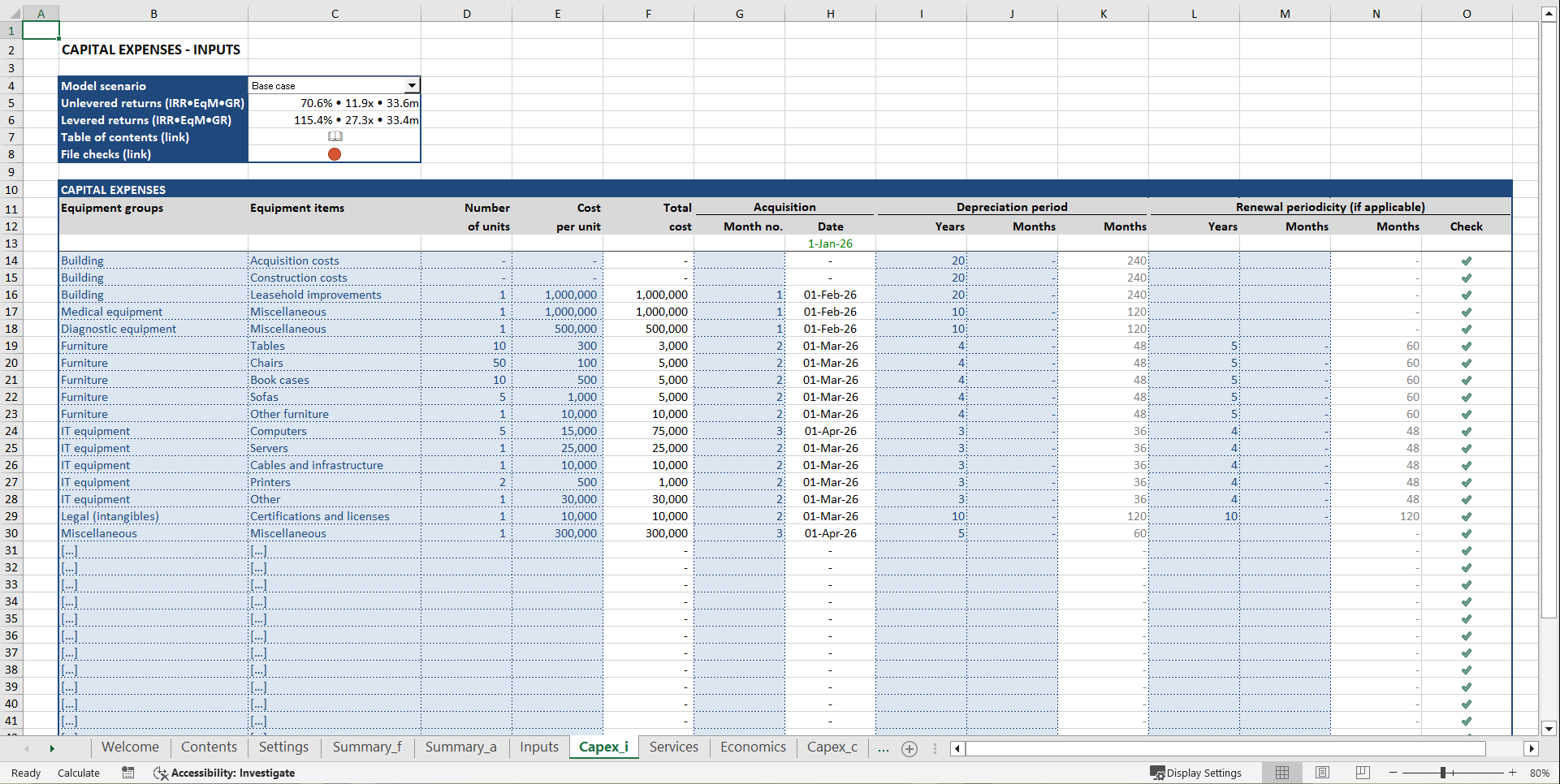Open the Economics worksheet tab
Image resolution: width=1560 pixels, height=784 pixels.
coord(752,747)
